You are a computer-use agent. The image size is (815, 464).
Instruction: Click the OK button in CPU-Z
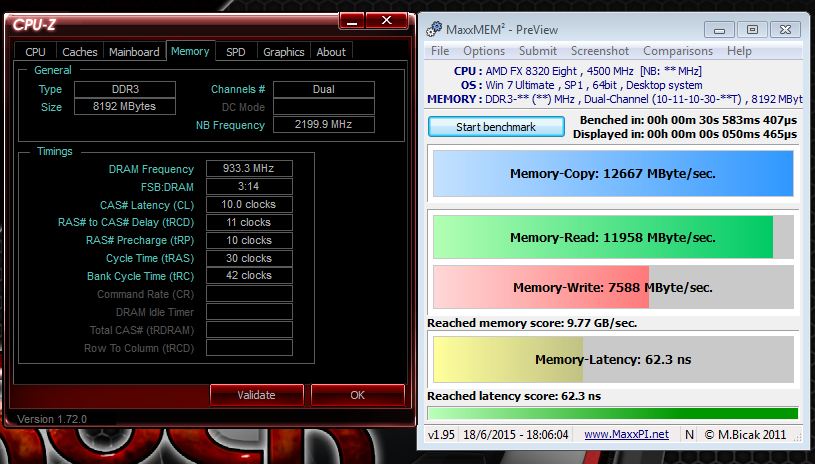coord(358,395)
